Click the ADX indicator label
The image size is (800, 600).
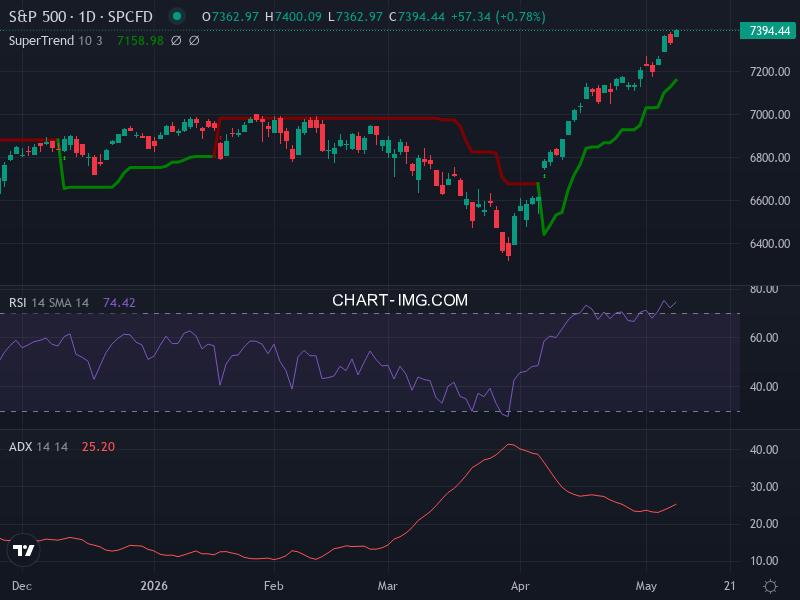point(20,447)
